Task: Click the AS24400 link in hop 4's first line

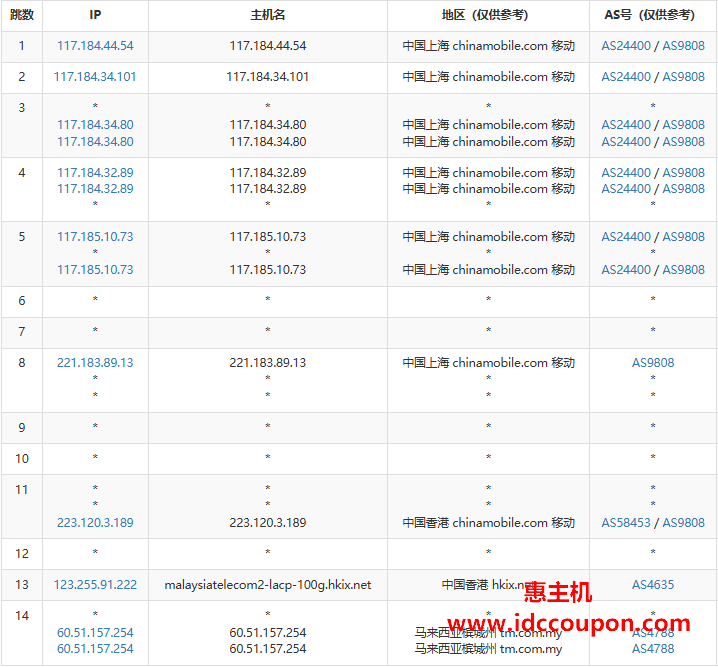Action: point(626,173)
